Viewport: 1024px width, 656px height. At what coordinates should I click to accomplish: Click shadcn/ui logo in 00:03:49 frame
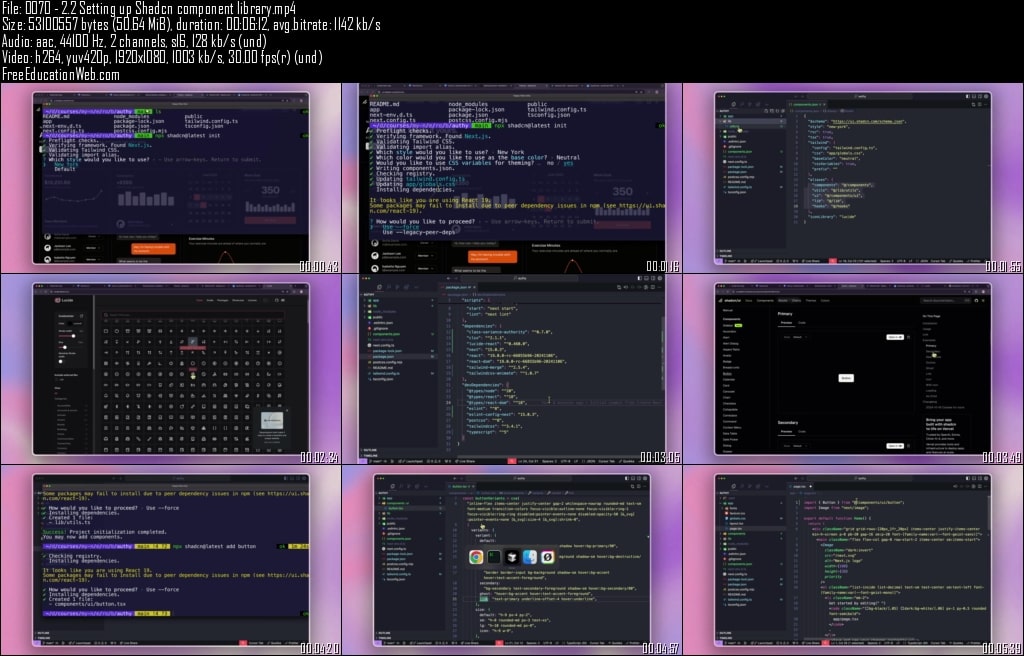pyautogui.click(x=731, y=301)
